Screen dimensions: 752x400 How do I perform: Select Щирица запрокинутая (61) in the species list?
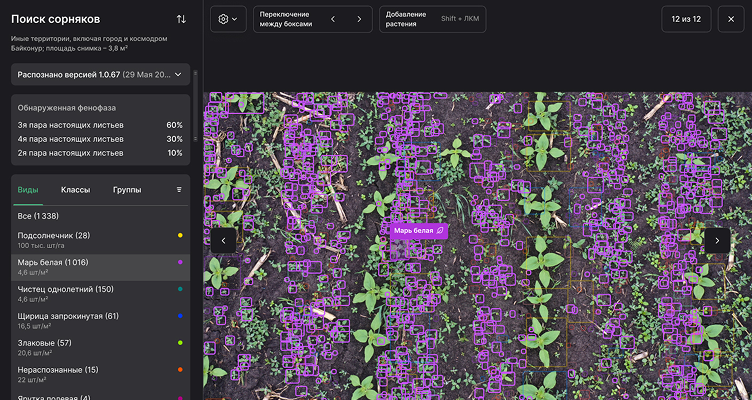click(x=68, y=316)
